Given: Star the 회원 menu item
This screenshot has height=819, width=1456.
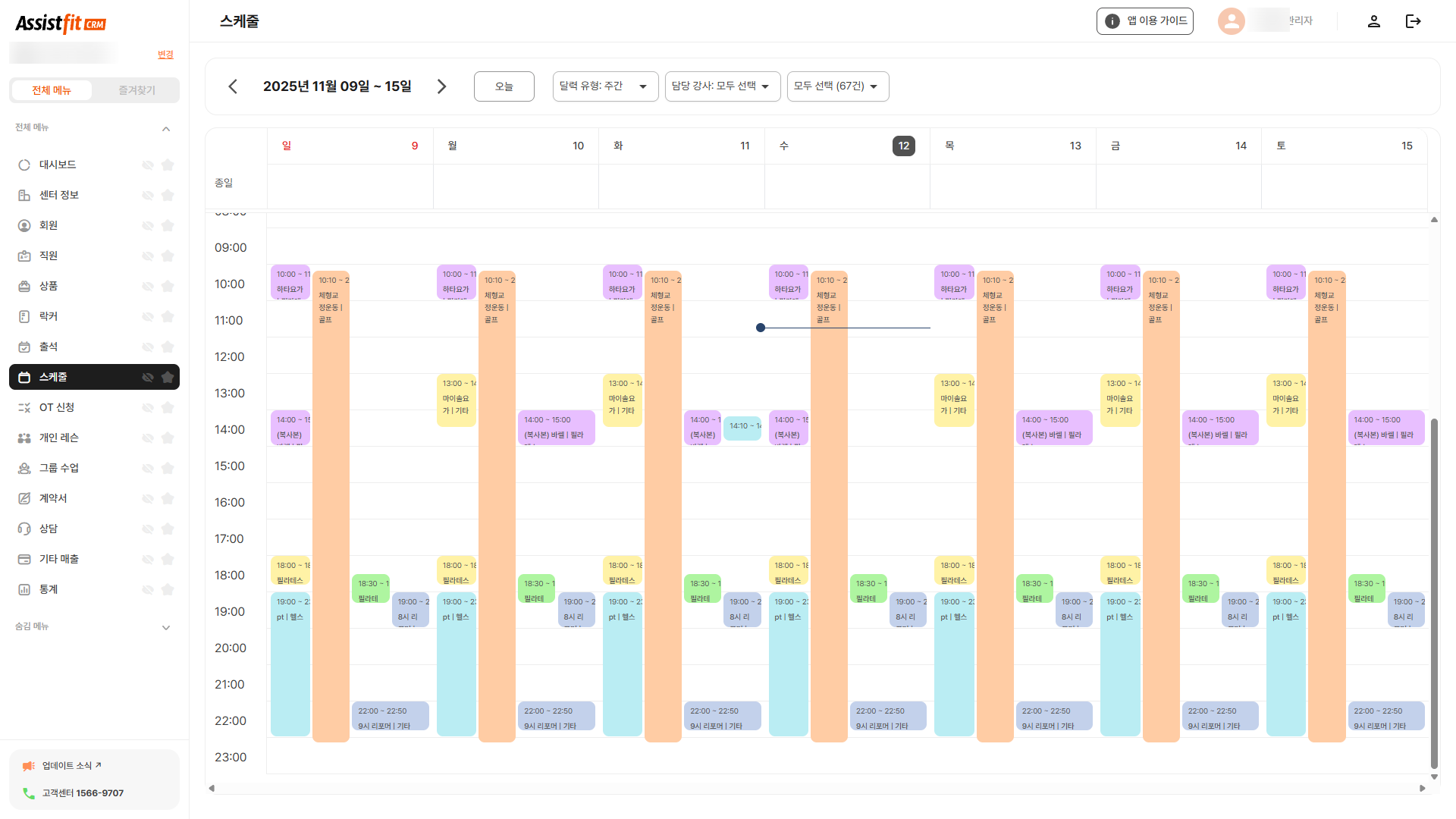Looking at the screenshot, I should [x=168, y=225].
